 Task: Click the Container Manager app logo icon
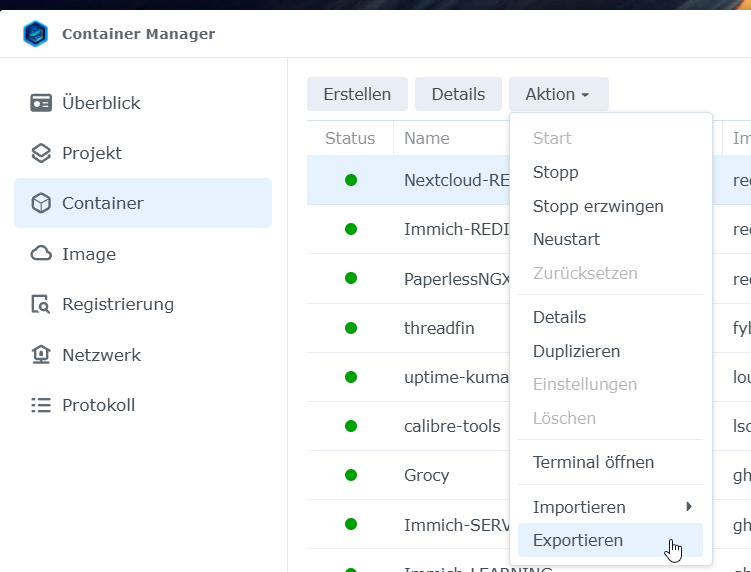click(x=36, y=34)
